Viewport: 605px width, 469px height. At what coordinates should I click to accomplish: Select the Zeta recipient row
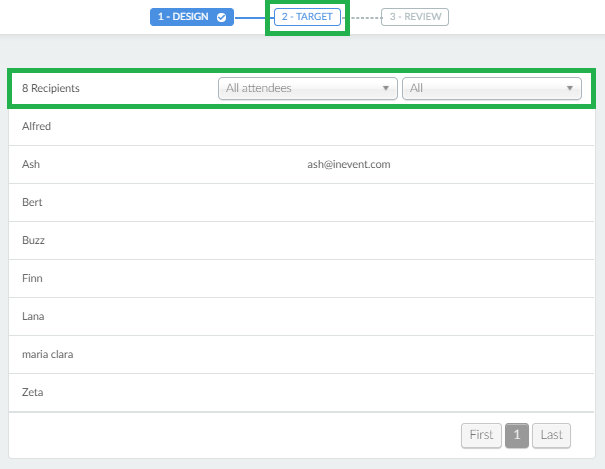(x=301, y=392)
